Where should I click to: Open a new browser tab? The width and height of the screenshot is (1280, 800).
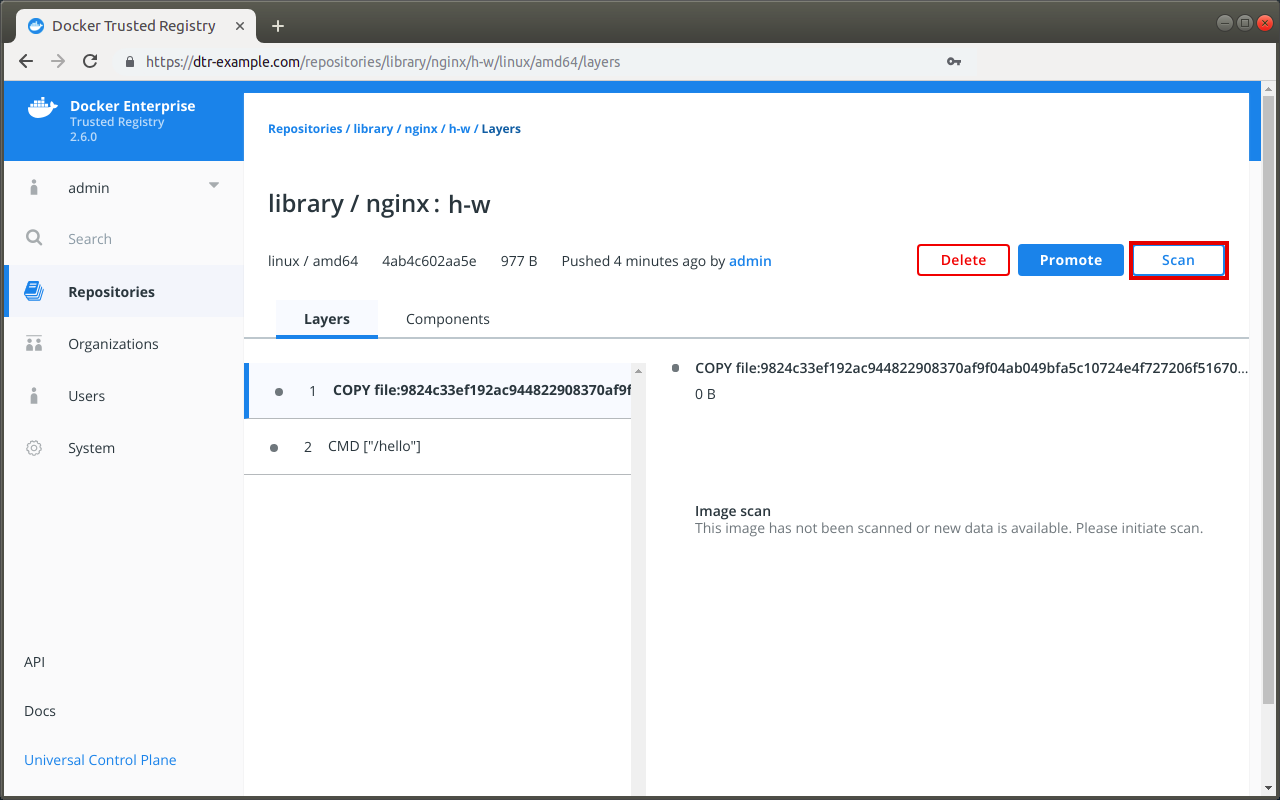tap(278, 25)
